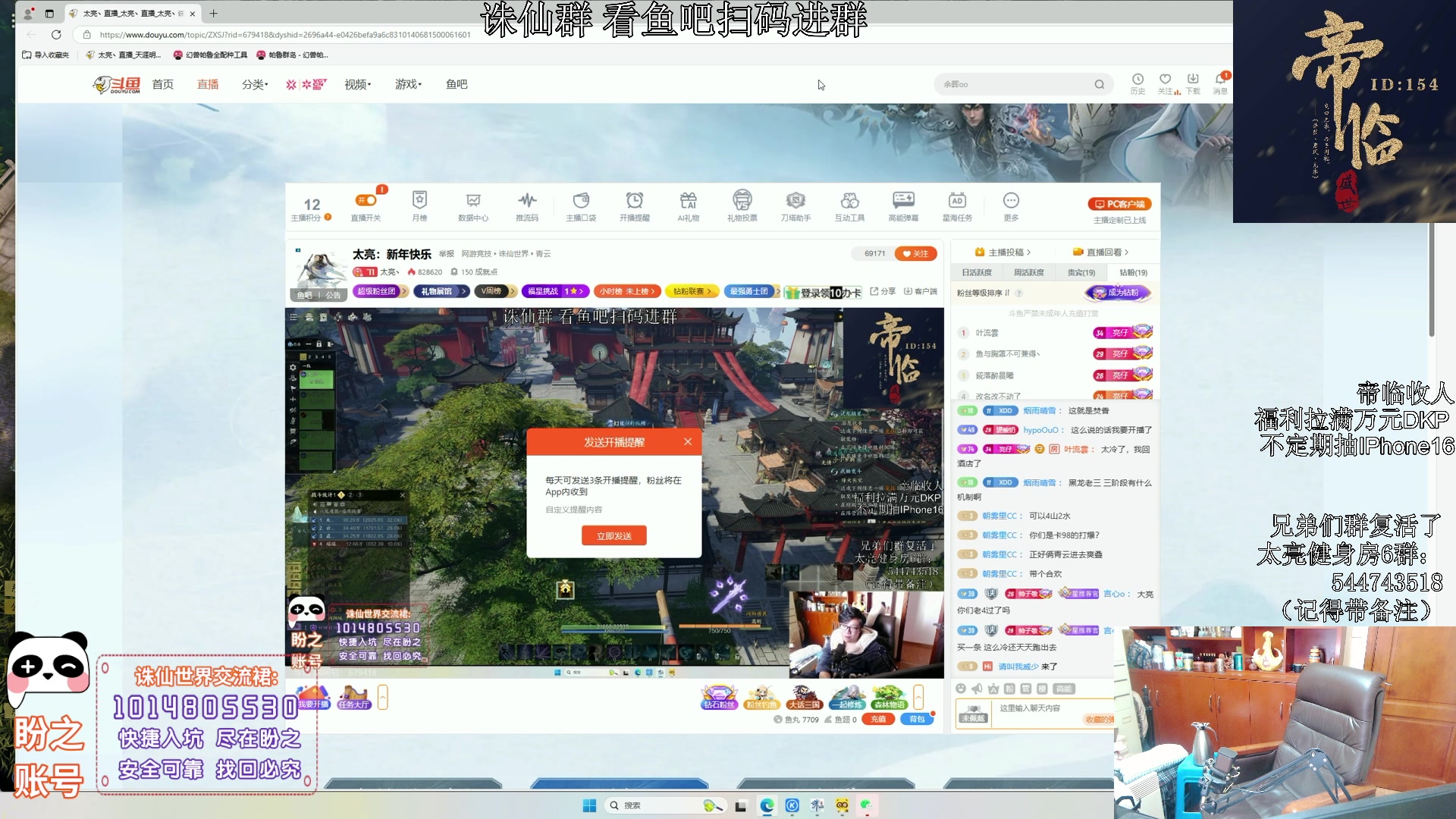Screen dimensions: 1456x819
Task: Open the 粉丝钓鱼 mini game icon
Action: coord(761,697)
